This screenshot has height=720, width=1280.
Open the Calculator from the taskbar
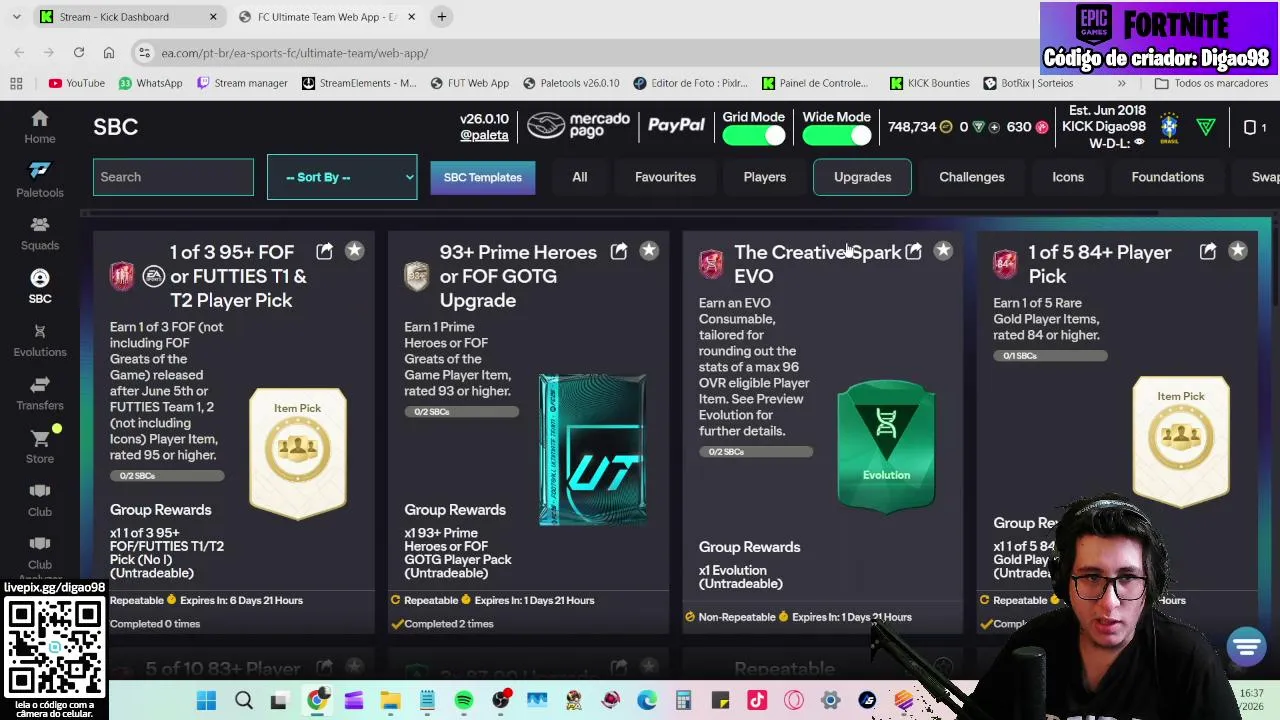pos(683,701)
